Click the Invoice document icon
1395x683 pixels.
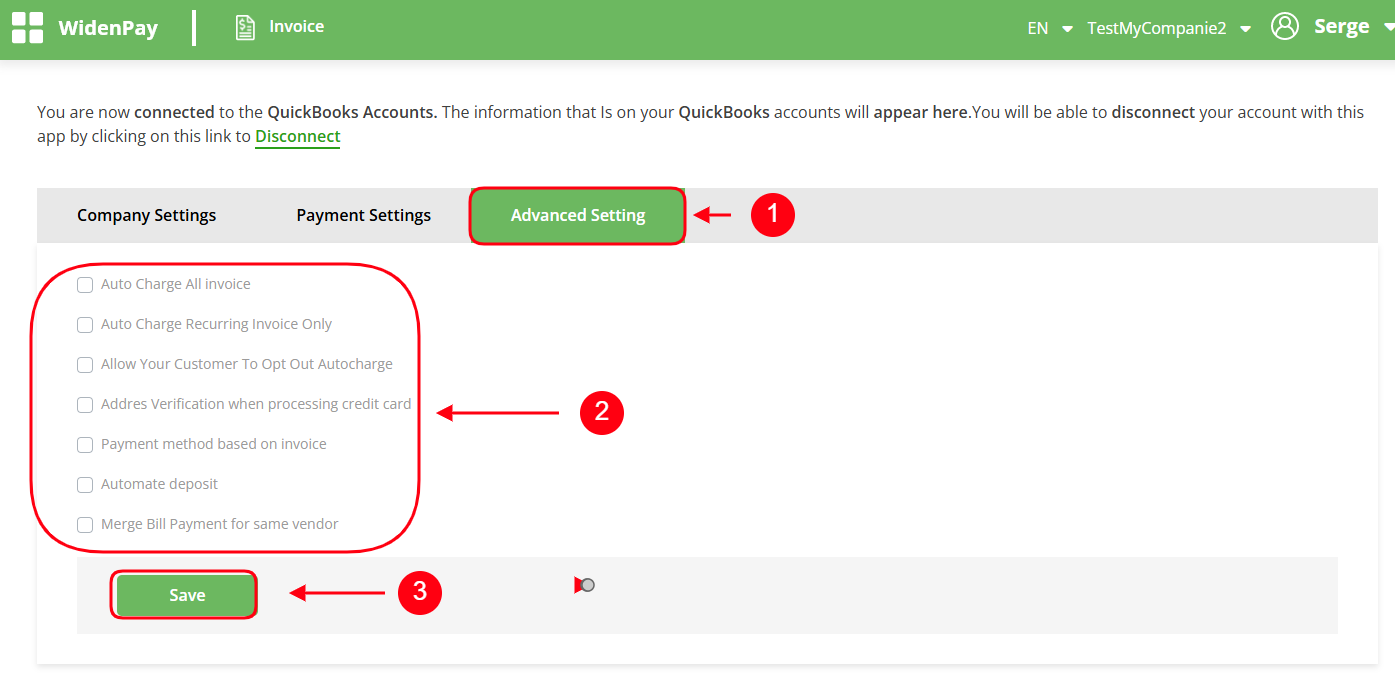(x=245, y=27)
